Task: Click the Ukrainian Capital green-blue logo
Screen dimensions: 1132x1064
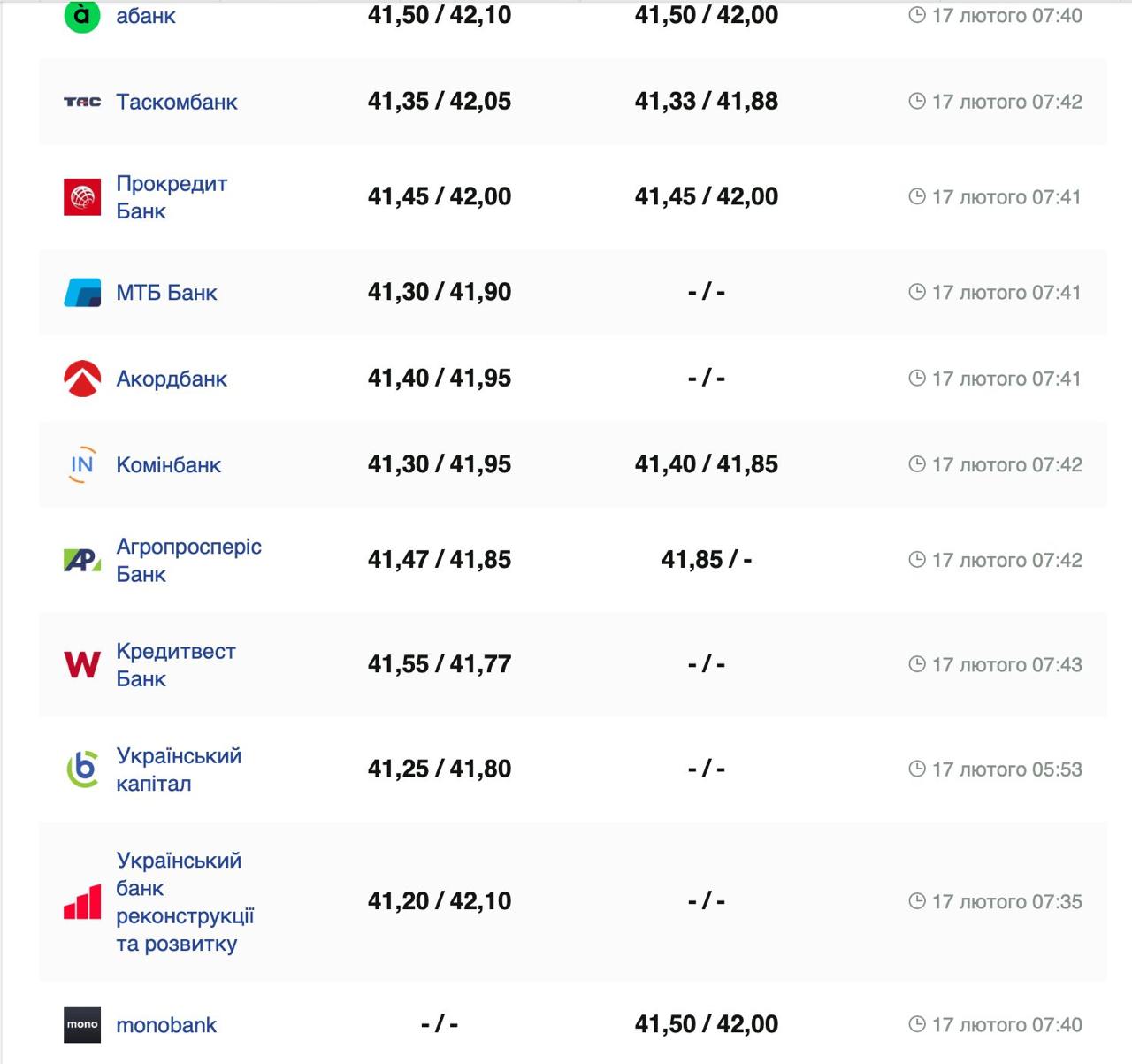Action: tap(82, 769)
